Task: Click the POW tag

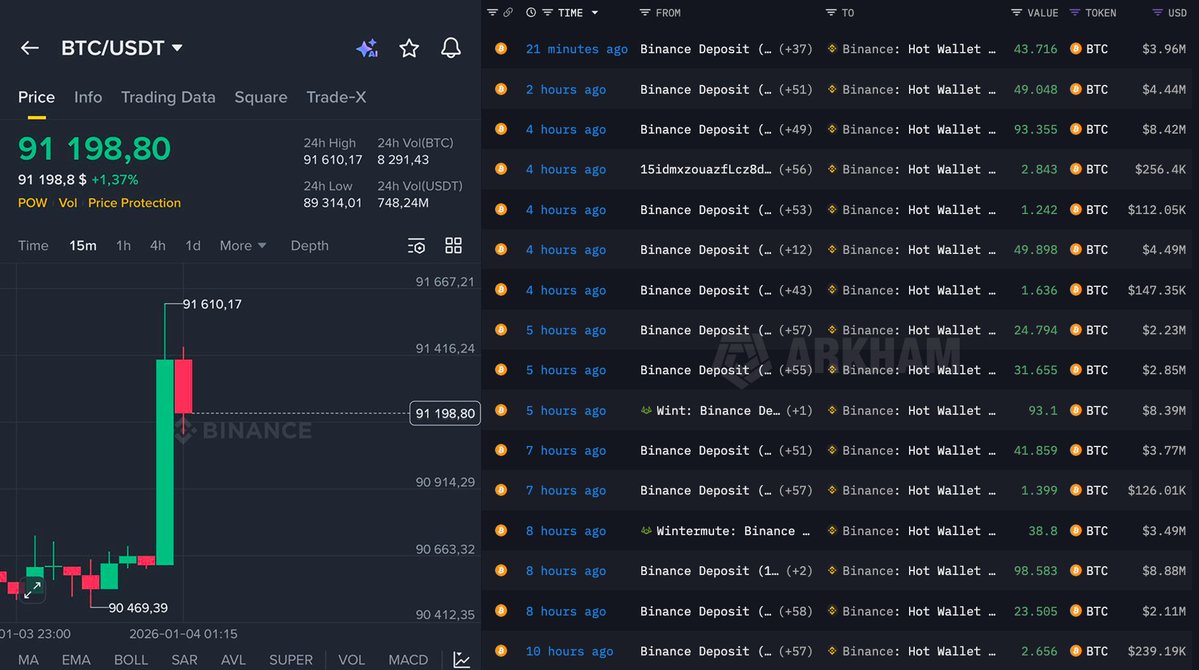Action: pos(32,203)
